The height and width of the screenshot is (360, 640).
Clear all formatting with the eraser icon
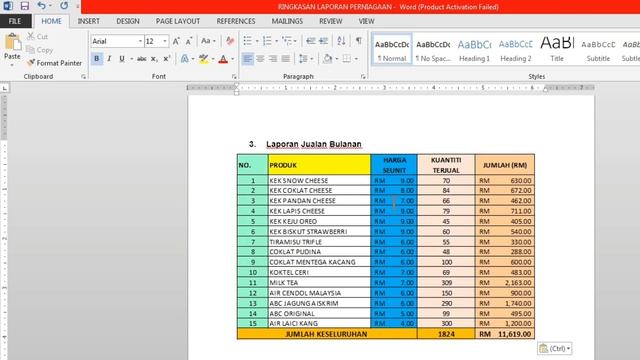pyautogui.click(x=230, y=41)
